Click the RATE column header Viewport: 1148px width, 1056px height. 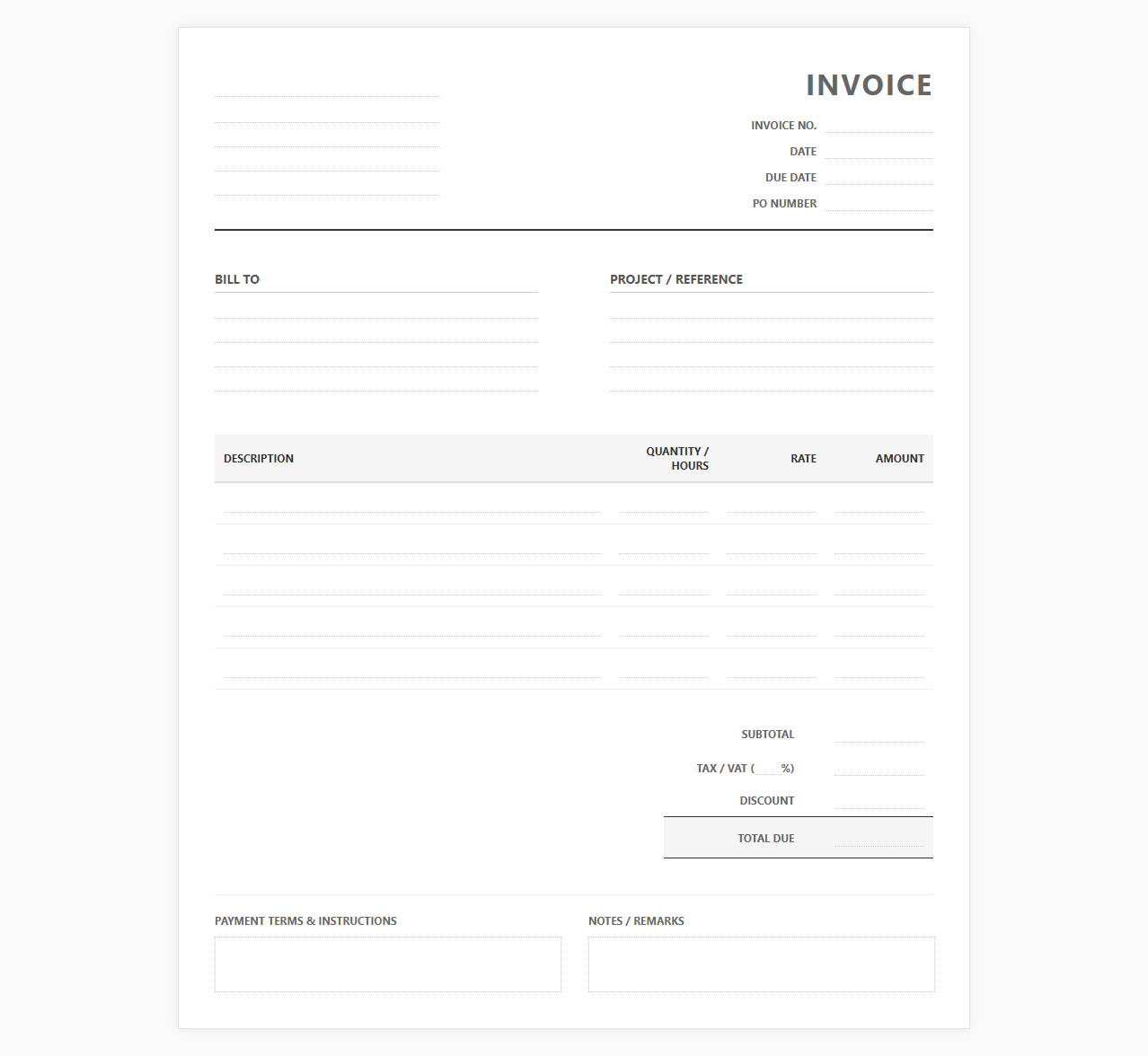tap(803, 458)
